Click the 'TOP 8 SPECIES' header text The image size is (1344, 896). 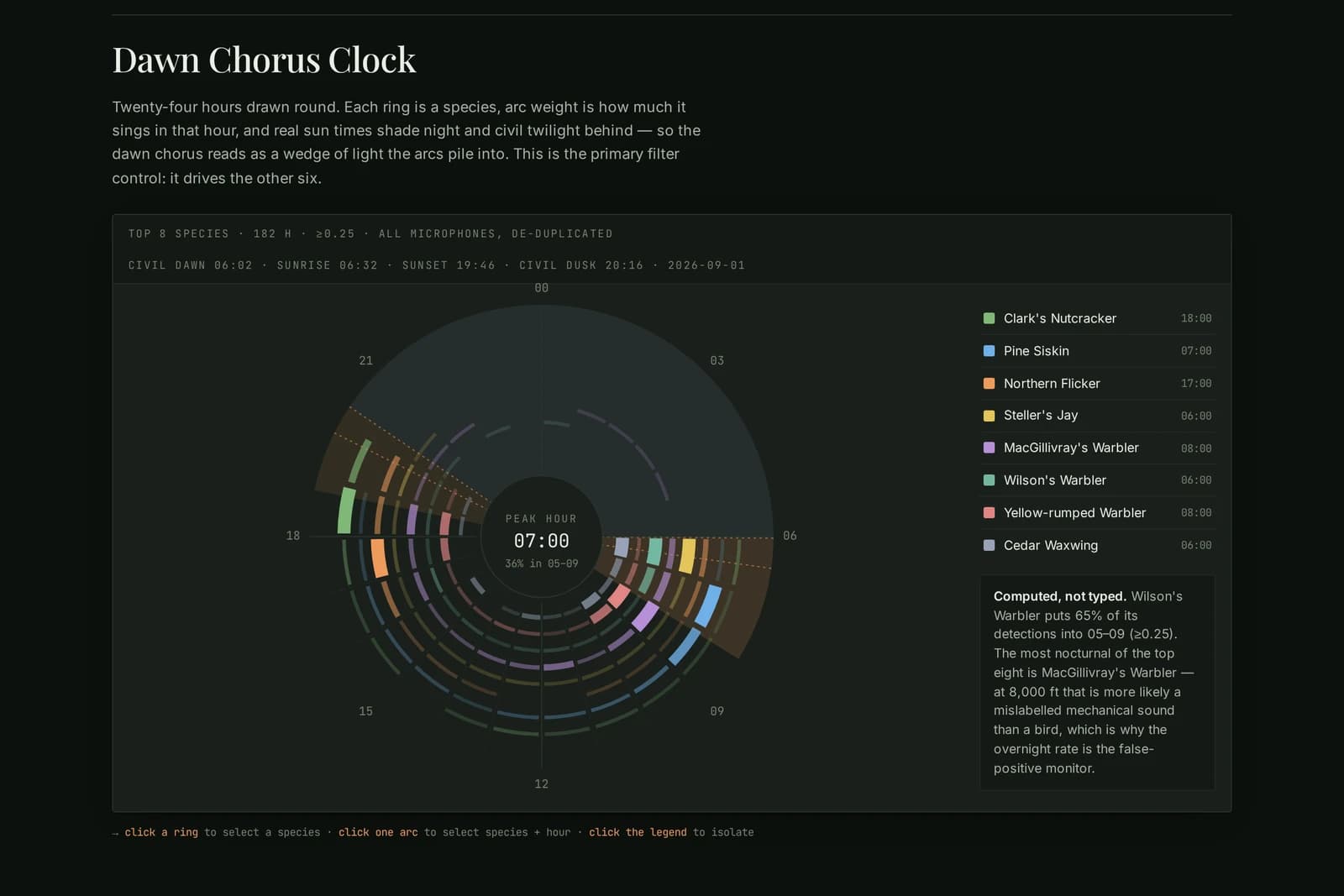point(179,233)
